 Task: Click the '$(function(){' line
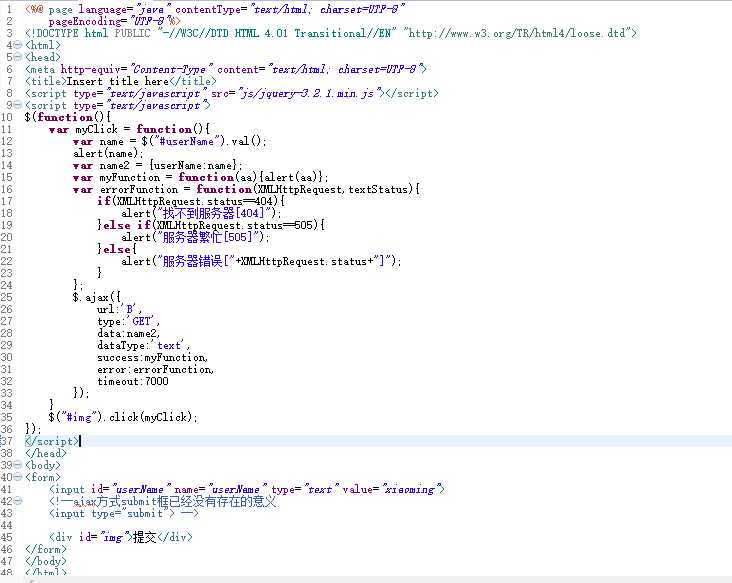[x=68, y=118]
